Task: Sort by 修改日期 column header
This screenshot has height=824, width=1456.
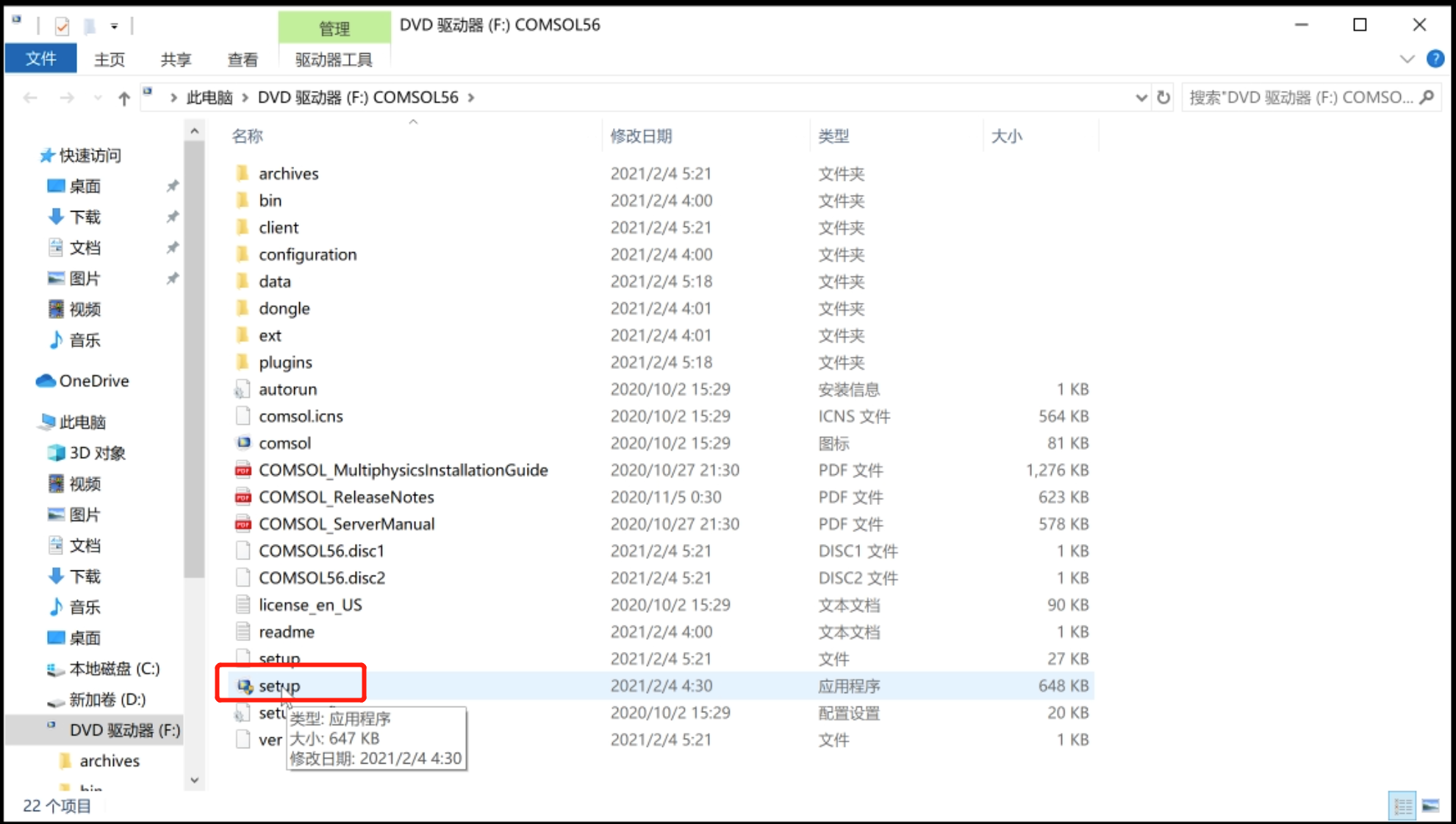Action: pyautogui.click(x=641, y=136)
